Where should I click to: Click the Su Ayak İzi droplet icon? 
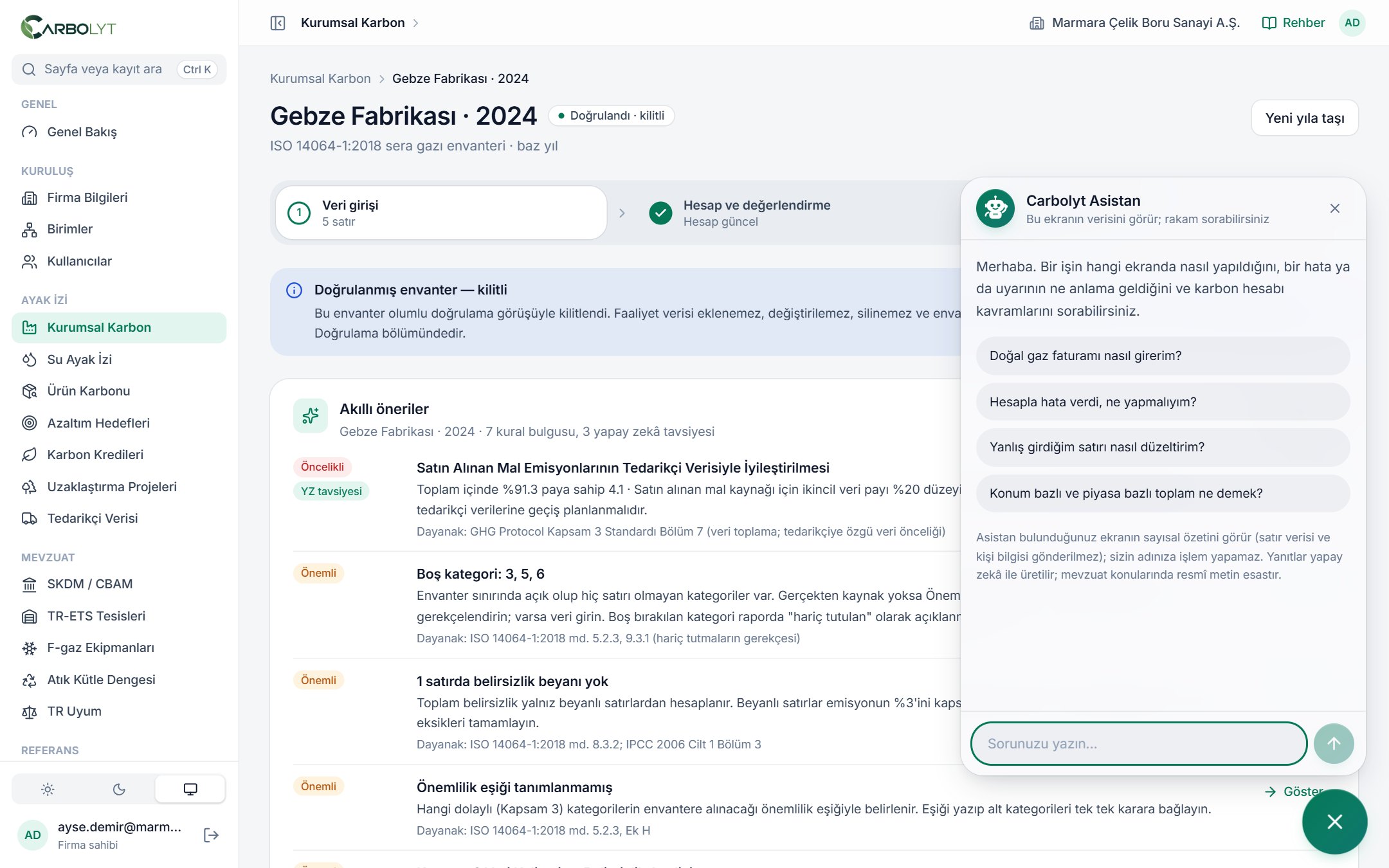coord(30,359)
